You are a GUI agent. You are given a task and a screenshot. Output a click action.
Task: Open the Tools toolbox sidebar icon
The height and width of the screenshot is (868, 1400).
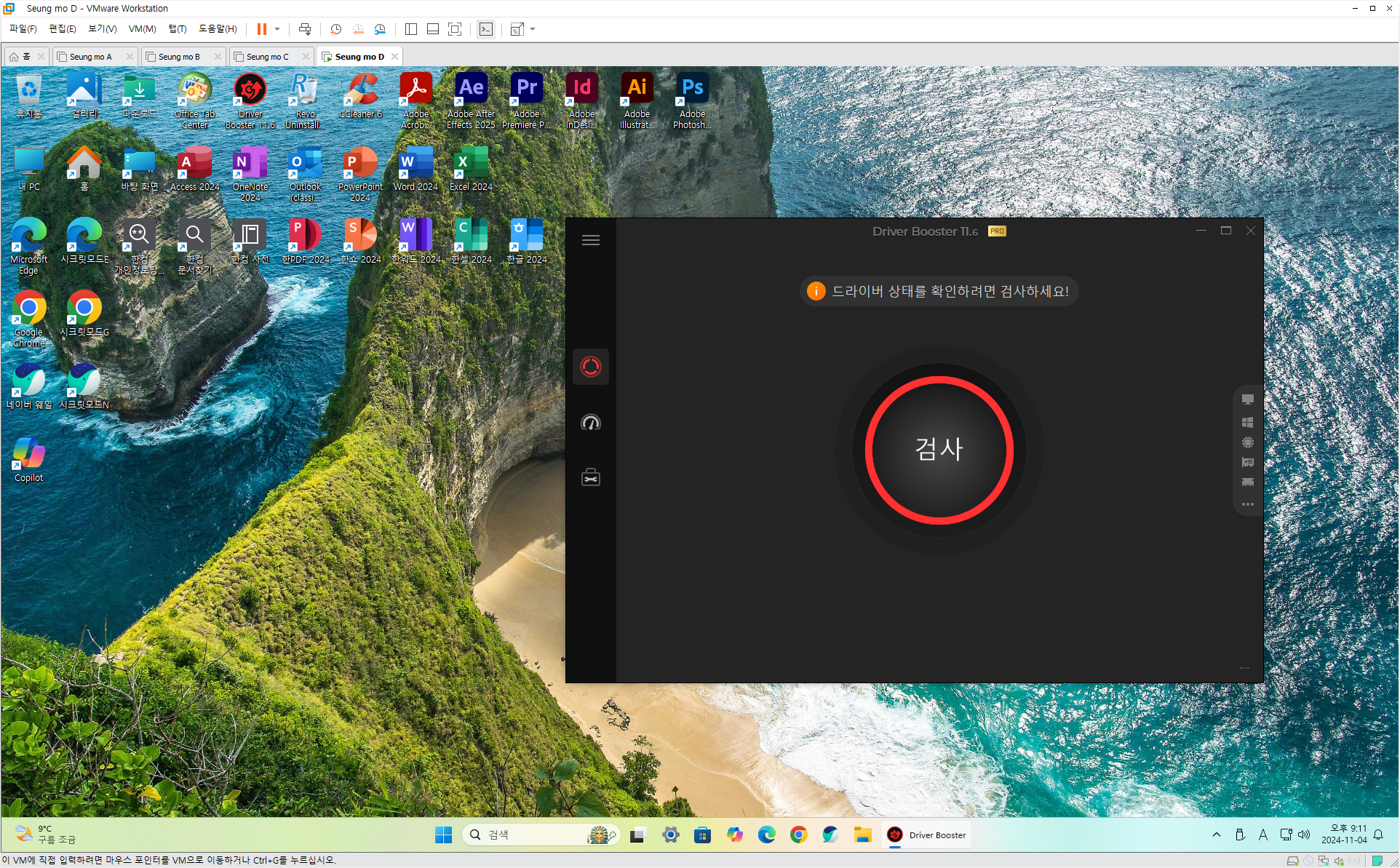pyautogui.click(x=591, y=478)
